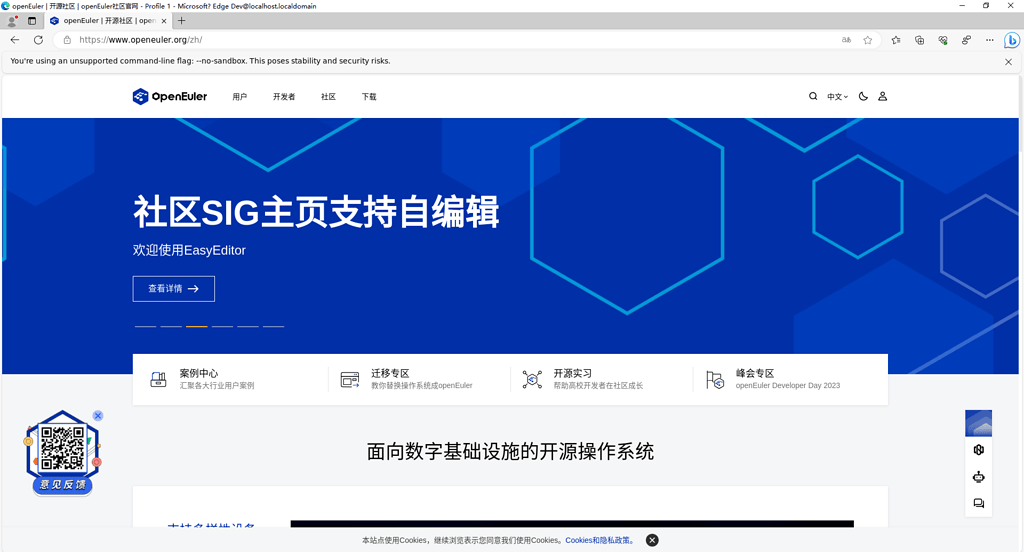1024x552 pixels.
Task: Toggle dark mode with the moon icon
Action: click(863, 97)
